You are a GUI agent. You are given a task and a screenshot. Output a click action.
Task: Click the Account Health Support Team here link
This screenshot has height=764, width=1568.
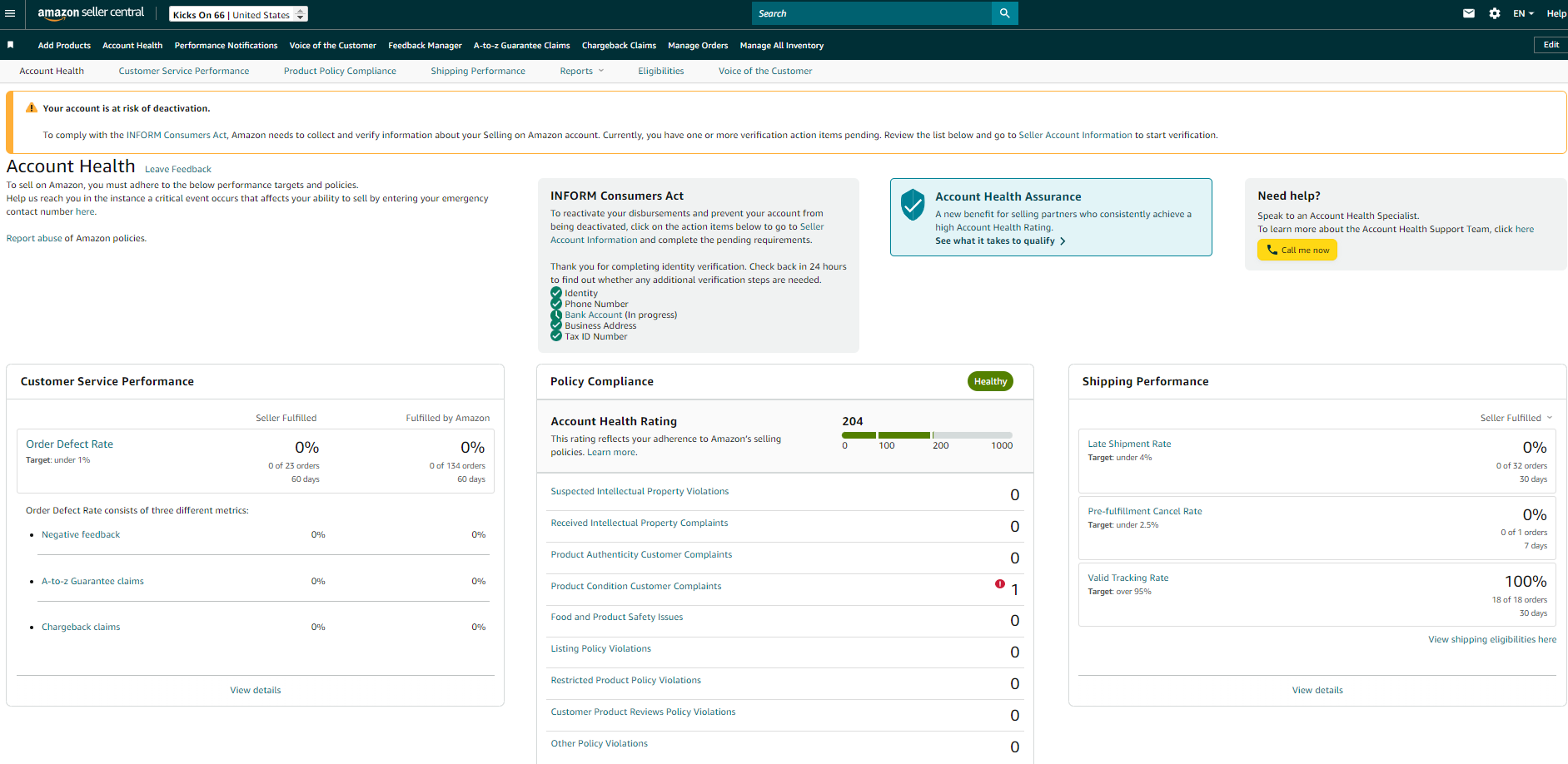(x=1525, y=230)
